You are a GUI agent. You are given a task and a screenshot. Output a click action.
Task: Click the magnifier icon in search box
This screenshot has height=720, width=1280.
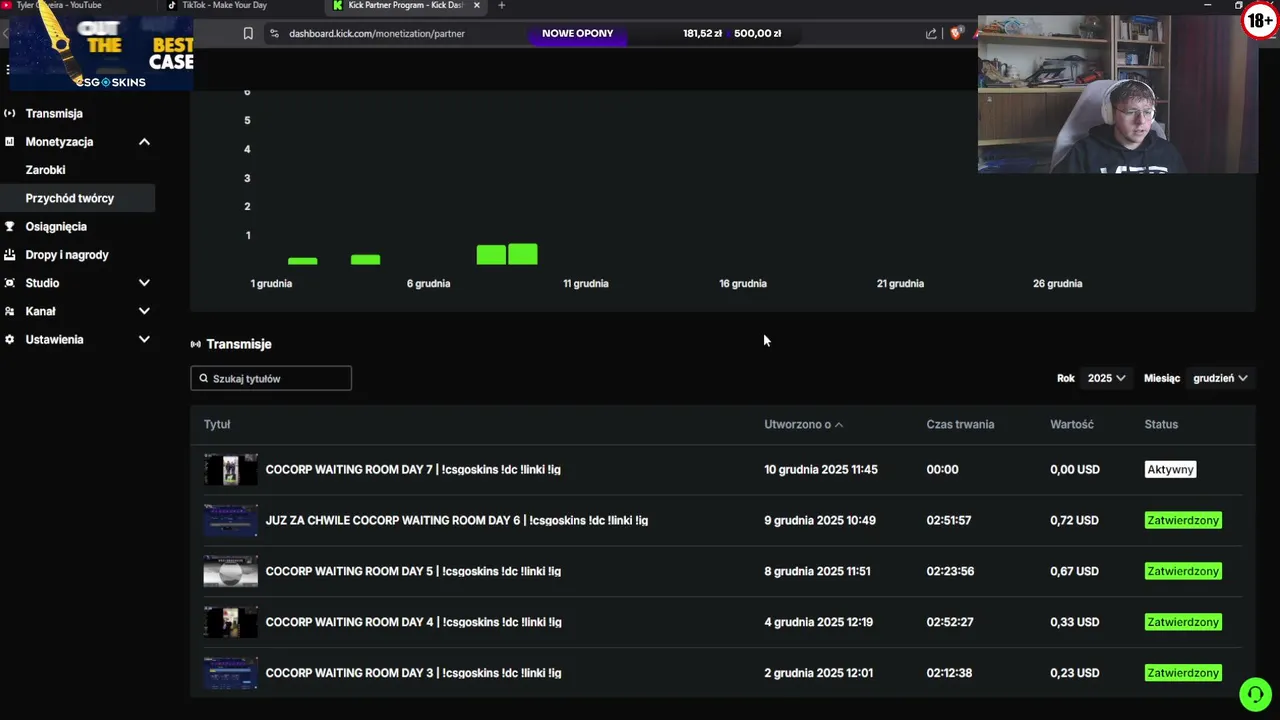pos(204,378)
